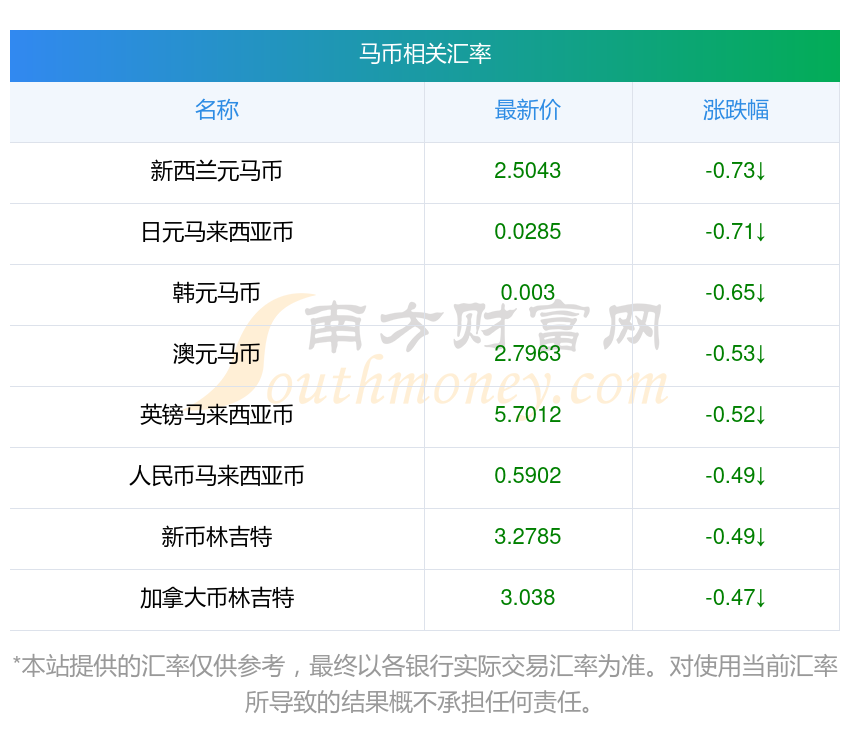Select the 韩元马币 row name
Screen dimensions: 850x733
click(217, 293)
